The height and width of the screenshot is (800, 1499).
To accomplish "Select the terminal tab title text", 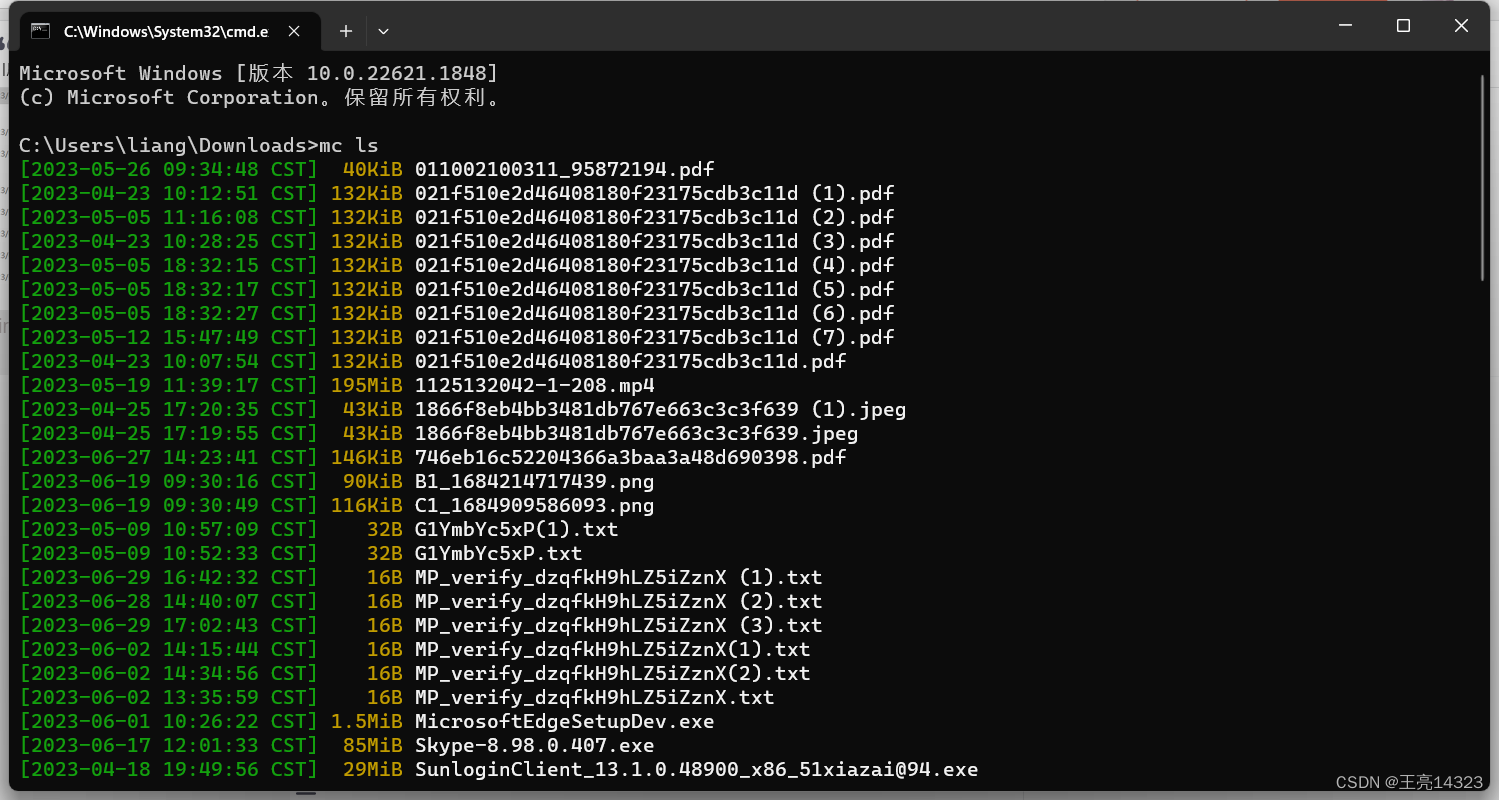I will tap(165, 31).
